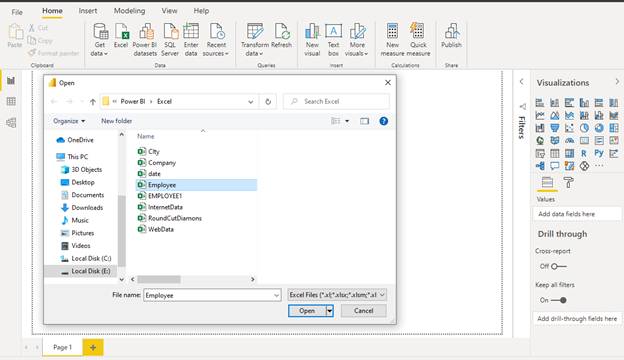The image size is (624, 360).
Task: Click the Open button split arrow
Action: coord(330,311)
